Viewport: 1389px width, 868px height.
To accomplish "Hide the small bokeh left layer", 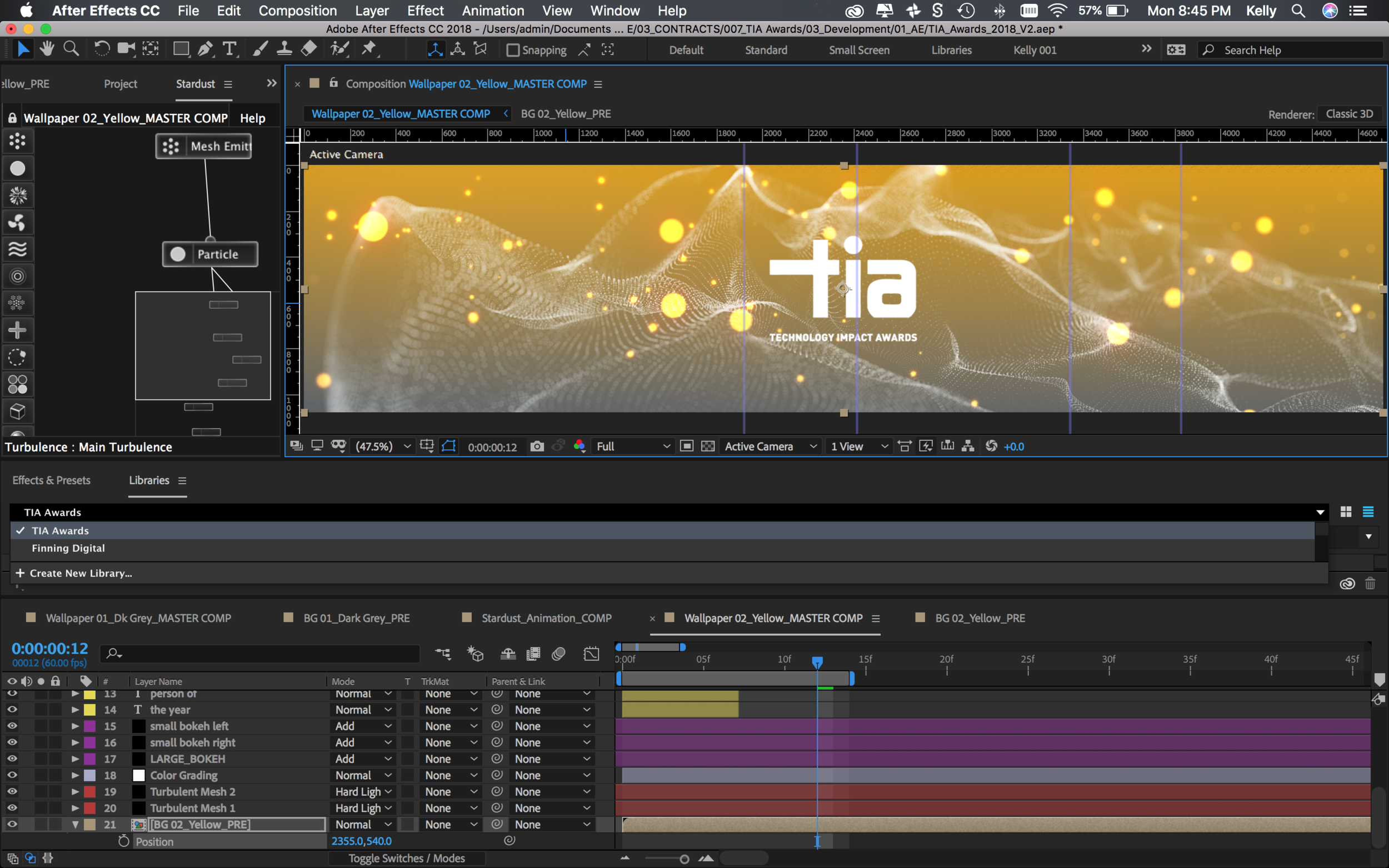I will point(12,726).
